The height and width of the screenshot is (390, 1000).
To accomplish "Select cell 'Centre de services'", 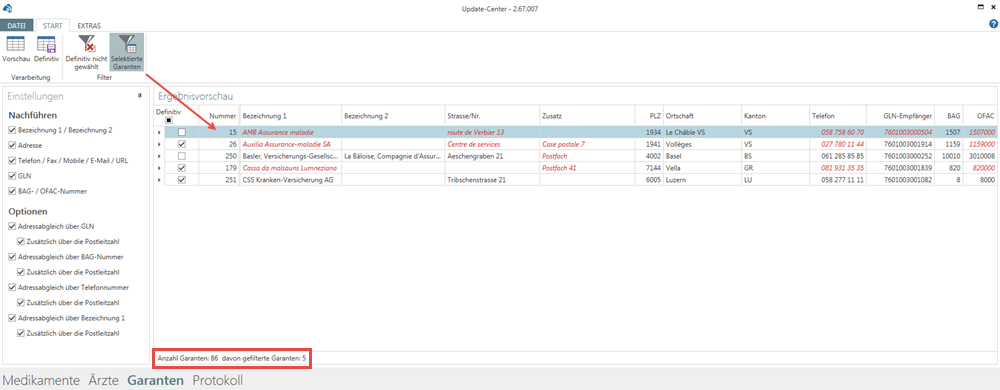I will tap(492, 144).
